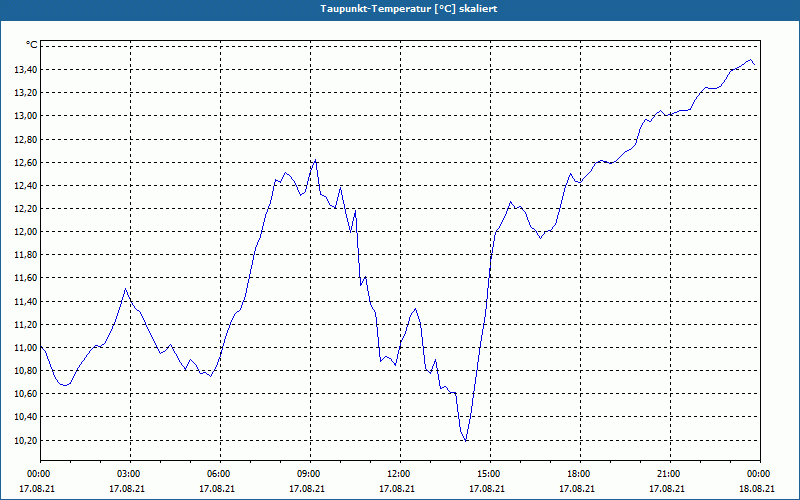Screen dimensions: 800x500
Task: Click the '06:00' time label
Action: pyautogui.click(x=218, y=474)
